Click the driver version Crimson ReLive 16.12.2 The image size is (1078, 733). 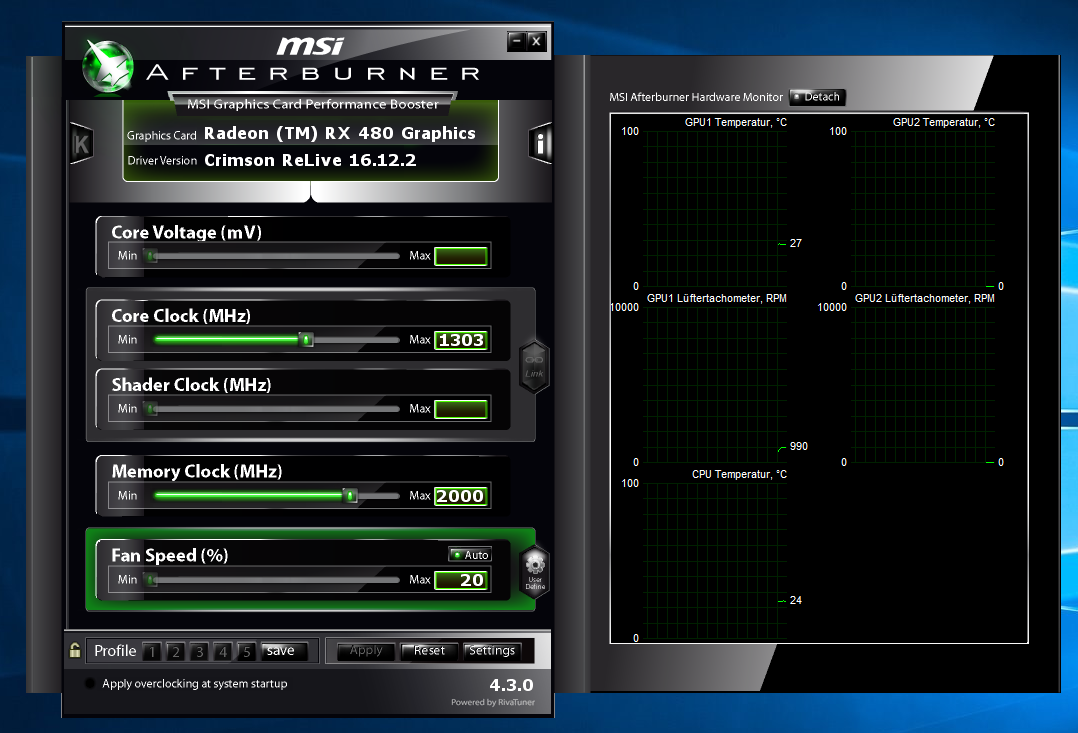pos(310,160)
